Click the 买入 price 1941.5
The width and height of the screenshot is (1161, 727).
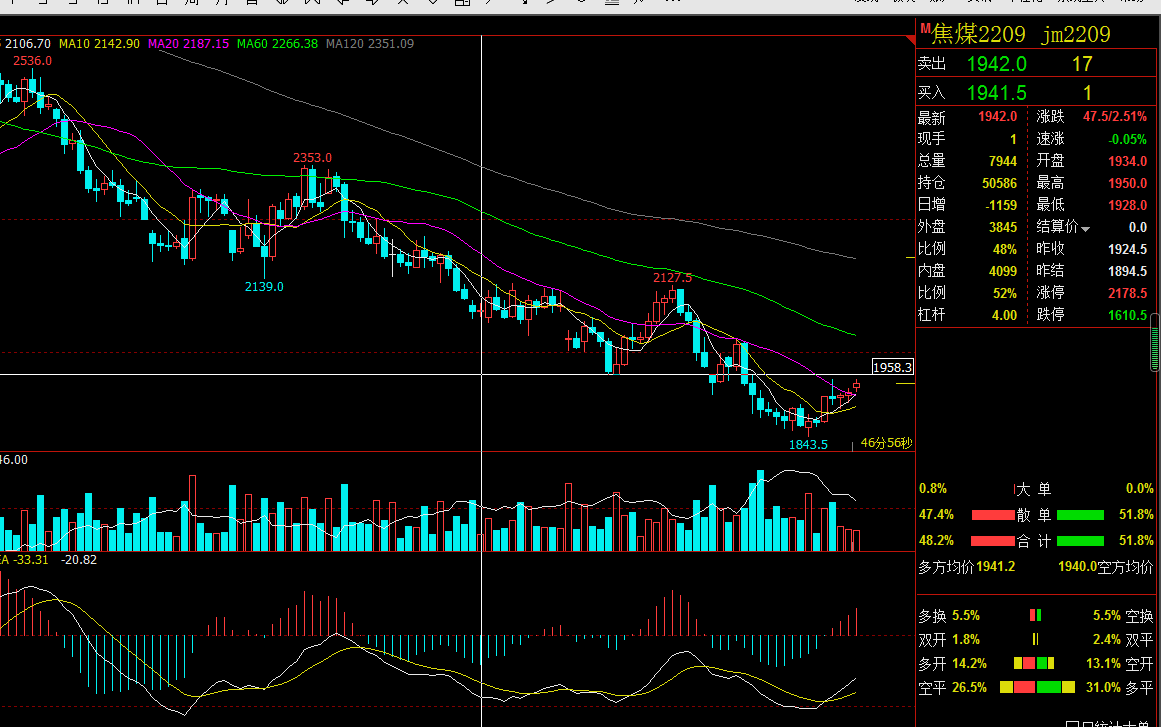click(x=997, y=93)
